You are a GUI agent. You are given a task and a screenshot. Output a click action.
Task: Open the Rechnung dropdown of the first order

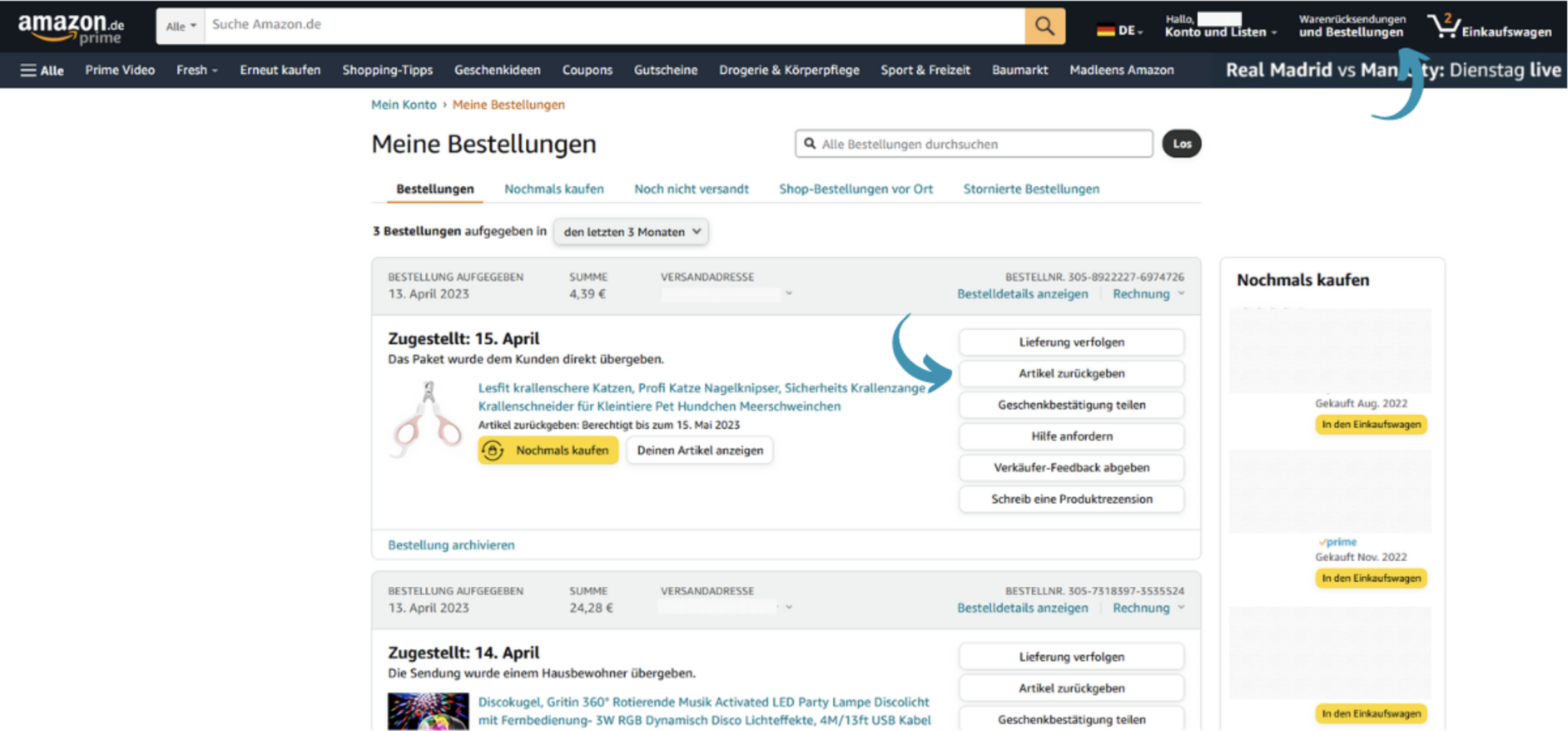click(1146, 293)
